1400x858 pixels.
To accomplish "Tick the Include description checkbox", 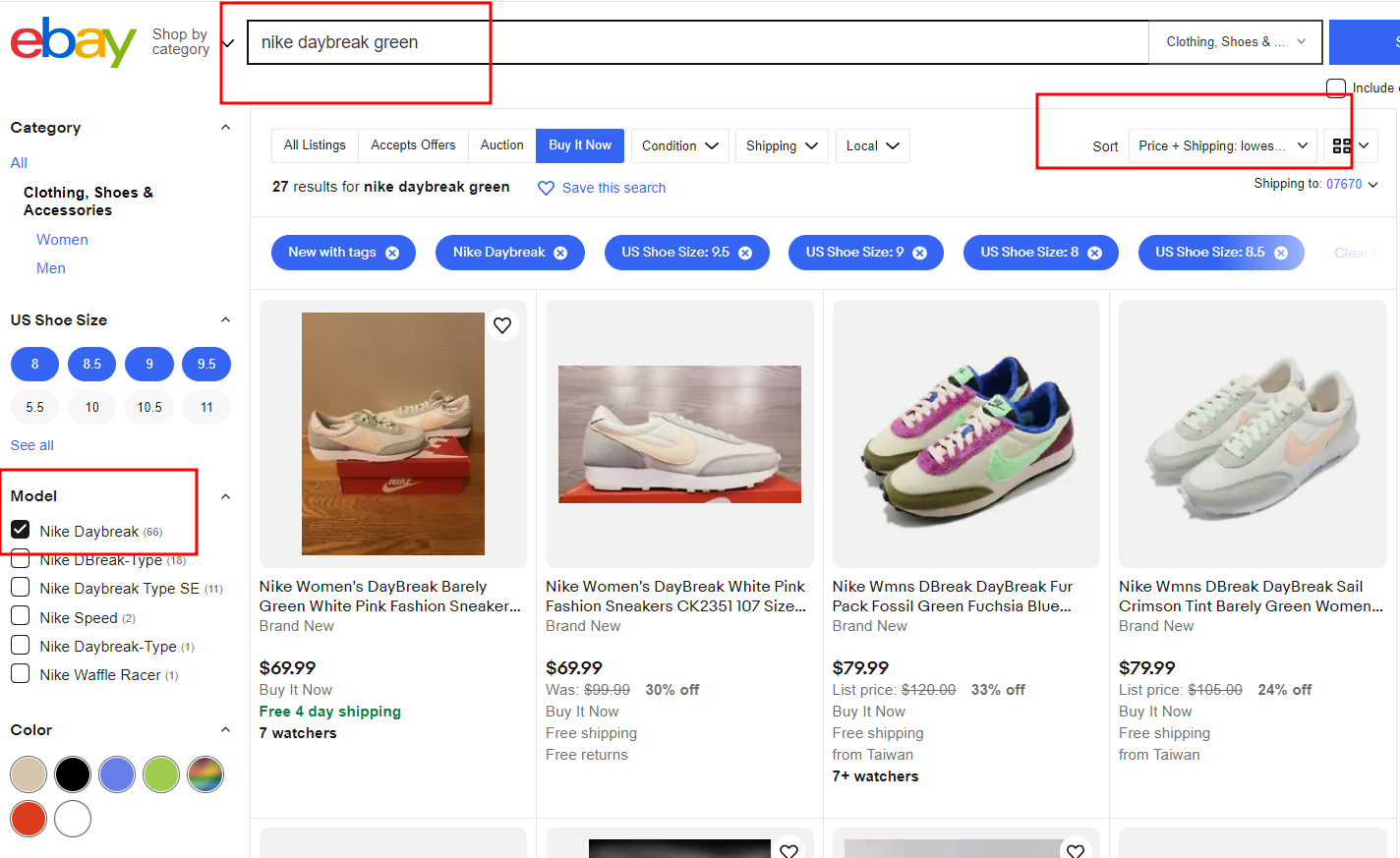I will point(1336,88).
